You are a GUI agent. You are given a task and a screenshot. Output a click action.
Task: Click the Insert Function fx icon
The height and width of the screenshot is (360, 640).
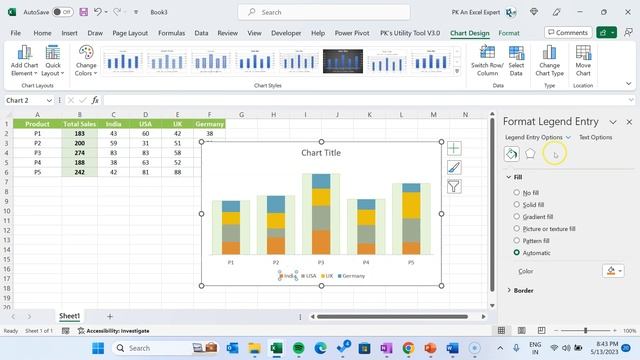(x=95, y=100)
